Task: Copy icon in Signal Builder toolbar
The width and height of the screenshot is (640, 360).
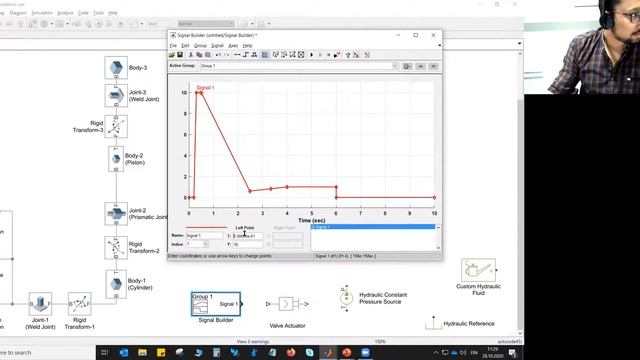Action: pyautogui.click(x=199, y=55)
